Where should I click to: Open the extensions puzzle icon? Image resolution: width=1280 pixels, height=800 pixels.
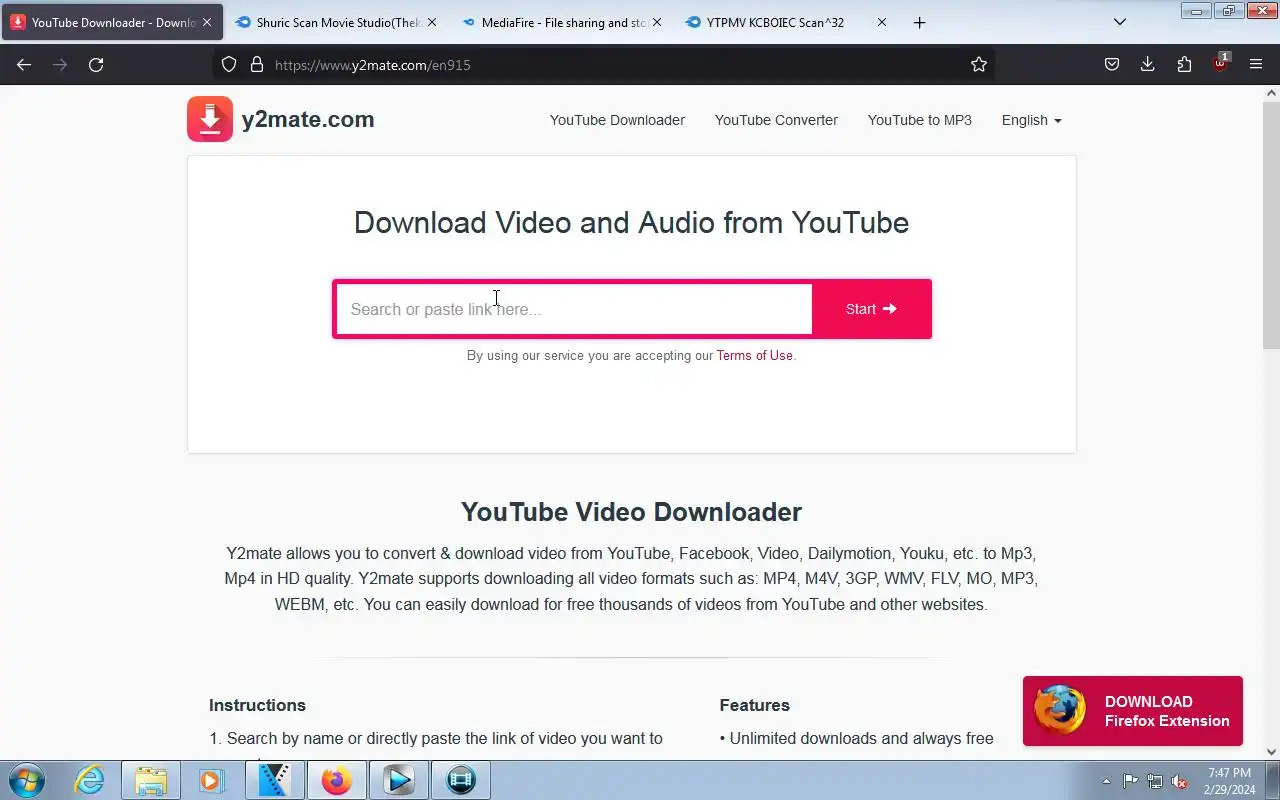click(x=1184, y=64)
